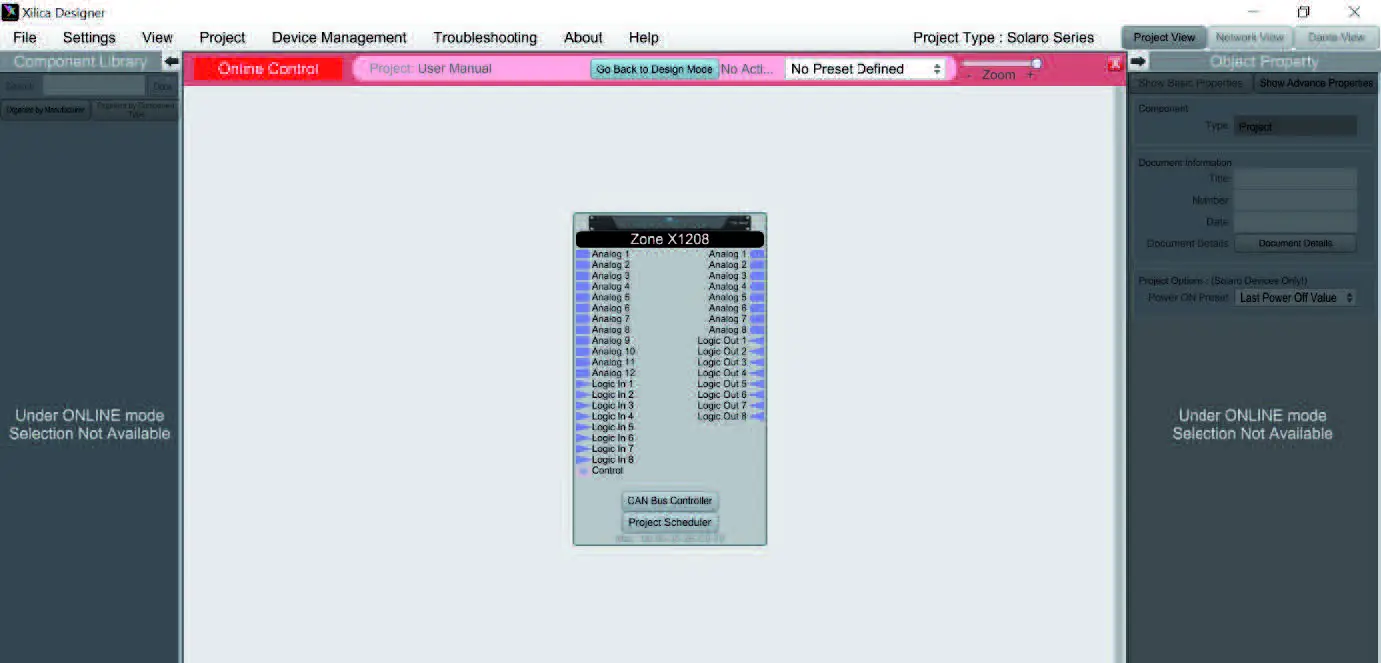
Task: Click the Analog 8 output port icon
Action: [757, 330]
